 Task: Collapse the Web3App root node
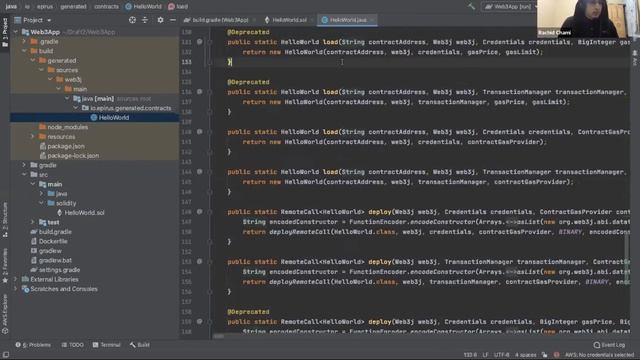pyautogui.click(x=16, y=32)
